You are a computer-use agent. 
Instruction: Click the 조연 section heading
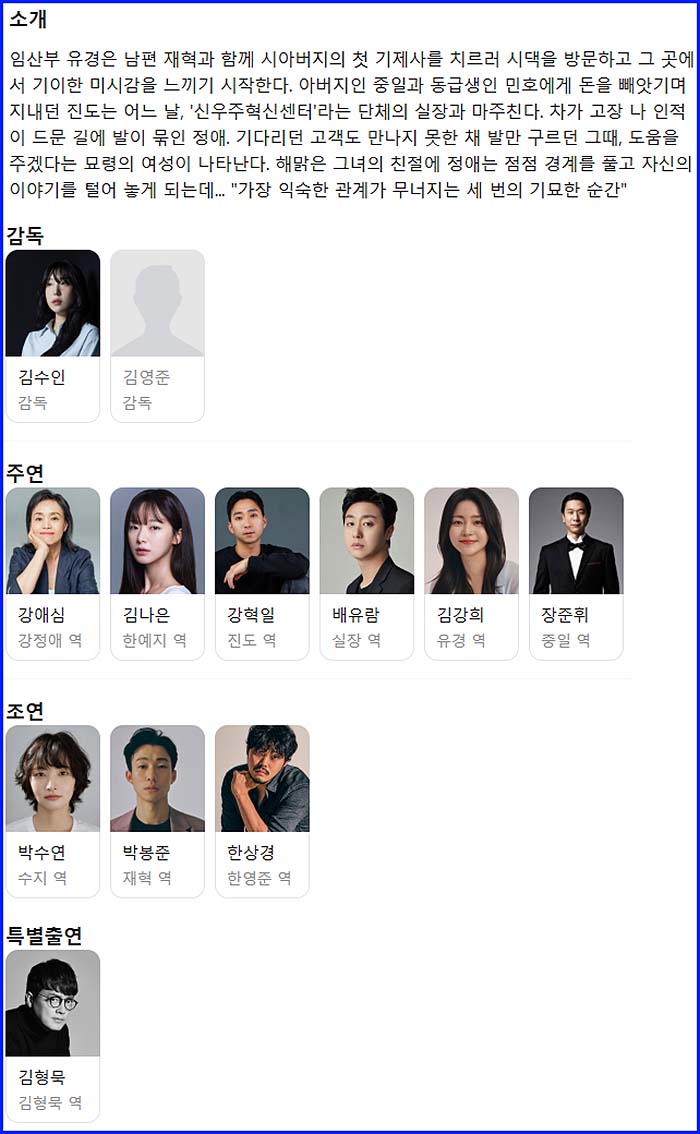pos(25,711)
